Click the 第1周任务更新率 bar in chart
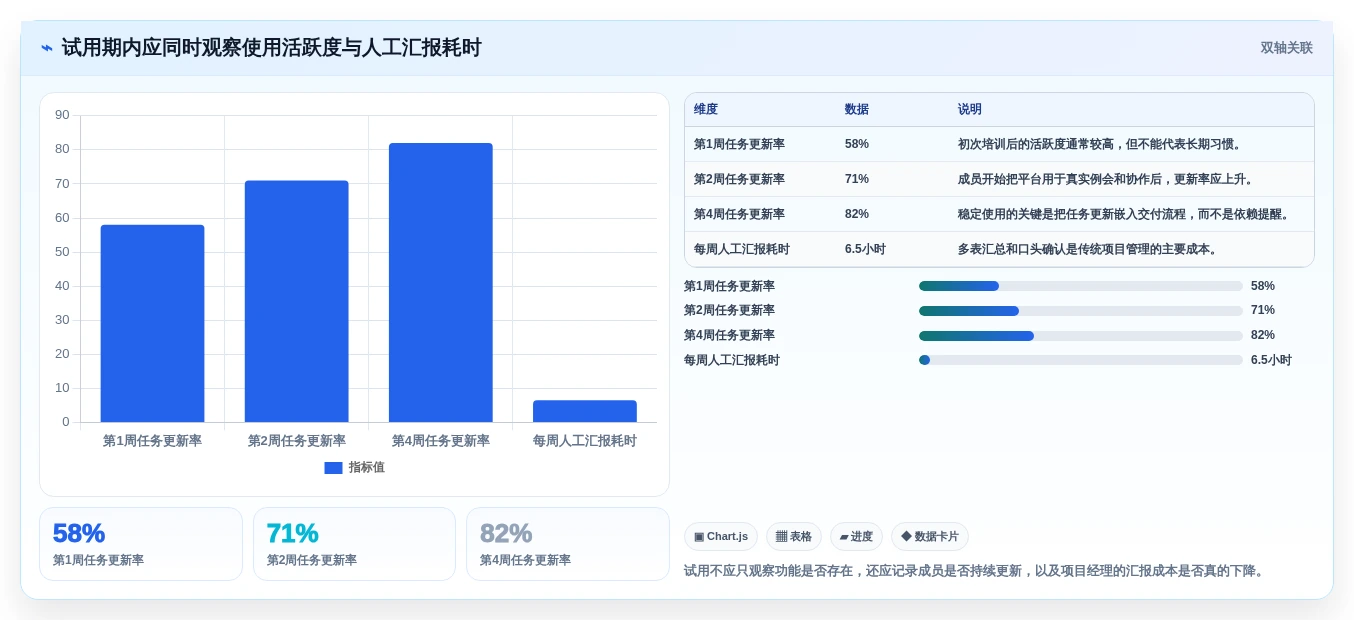 pos(152,323)
